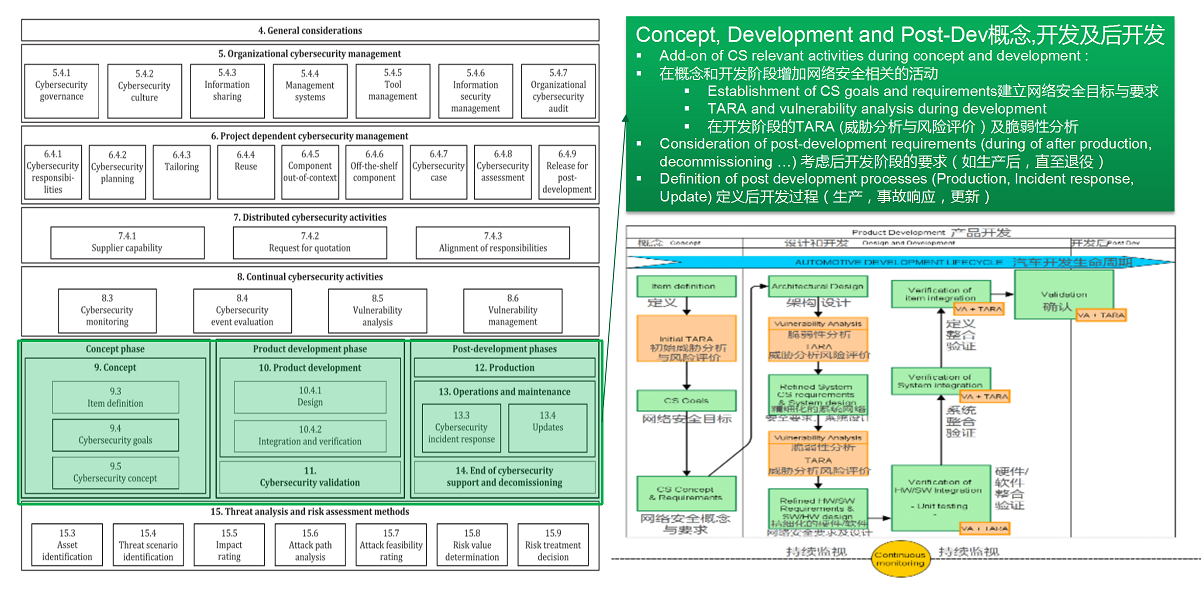Click the 12. Production header box
The width and height of the screenshot is (1201, 592).
pyautogui.click(x=505, y=368)
